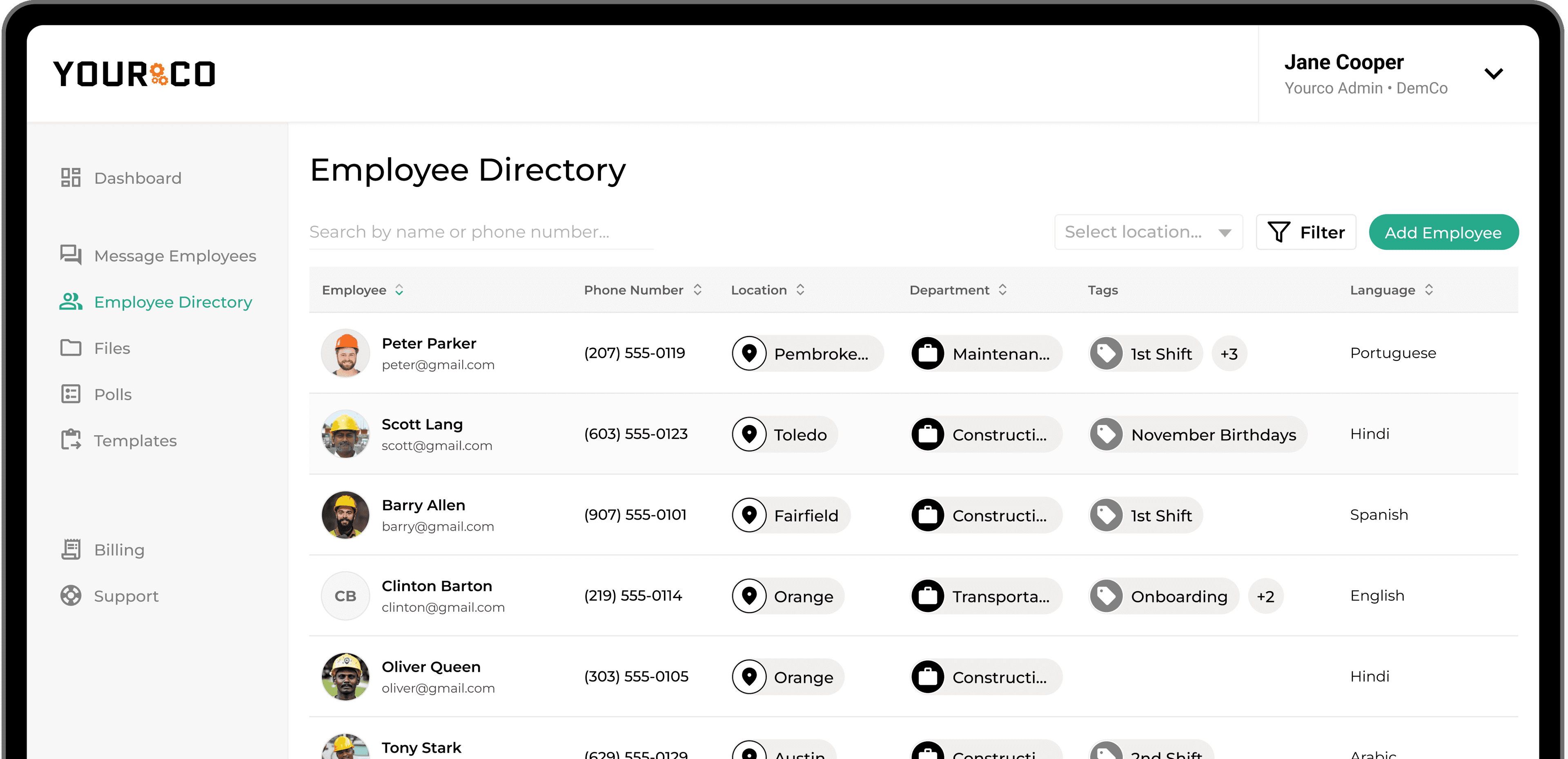Click the November Birthdays tag icon
Screen dimensions: 1568x759
[x=1106, y=434]
